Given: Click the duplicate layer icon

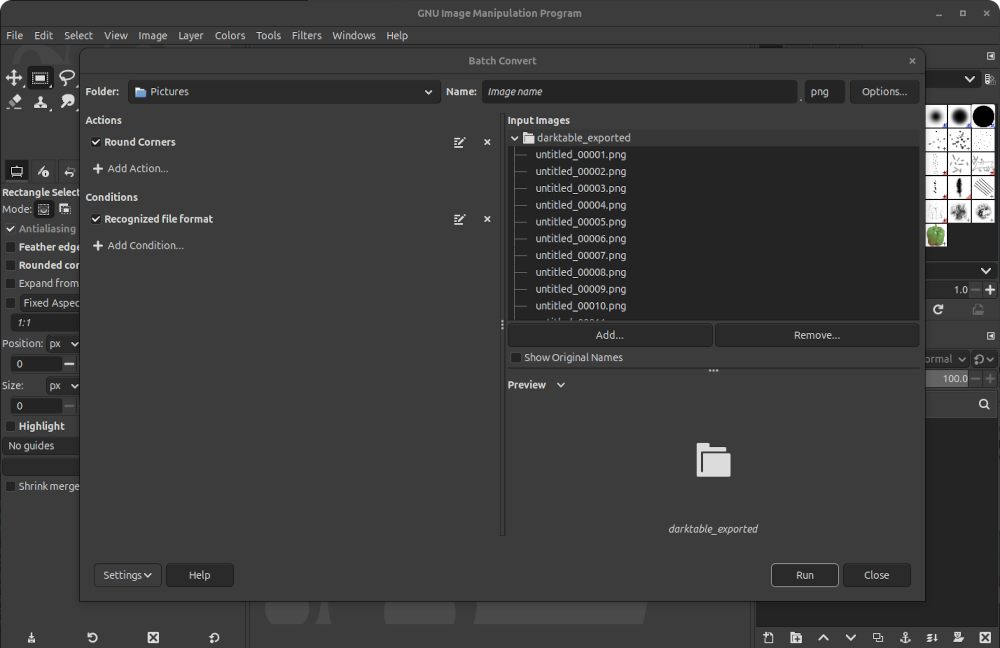Looking at the screenshot, I should [x=878, y=637].
